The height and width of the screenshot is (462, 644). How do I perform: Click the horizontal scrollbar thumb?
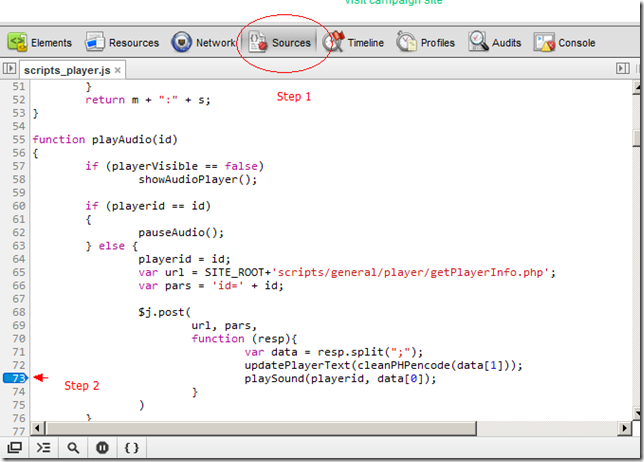coord(261,428)
